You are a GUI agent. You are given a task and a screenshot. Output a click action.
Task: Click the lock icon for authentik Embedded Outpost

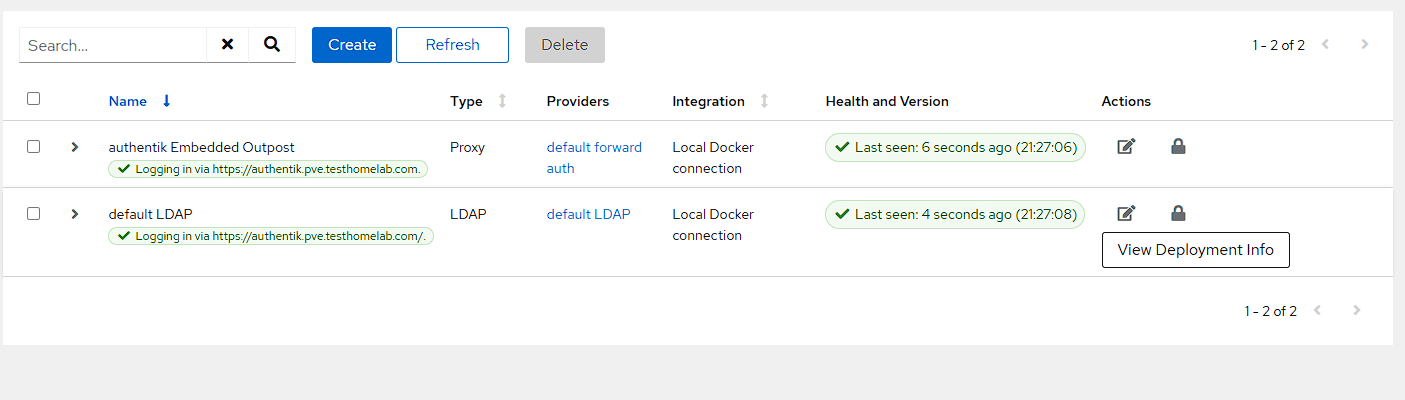(1178, 147)
